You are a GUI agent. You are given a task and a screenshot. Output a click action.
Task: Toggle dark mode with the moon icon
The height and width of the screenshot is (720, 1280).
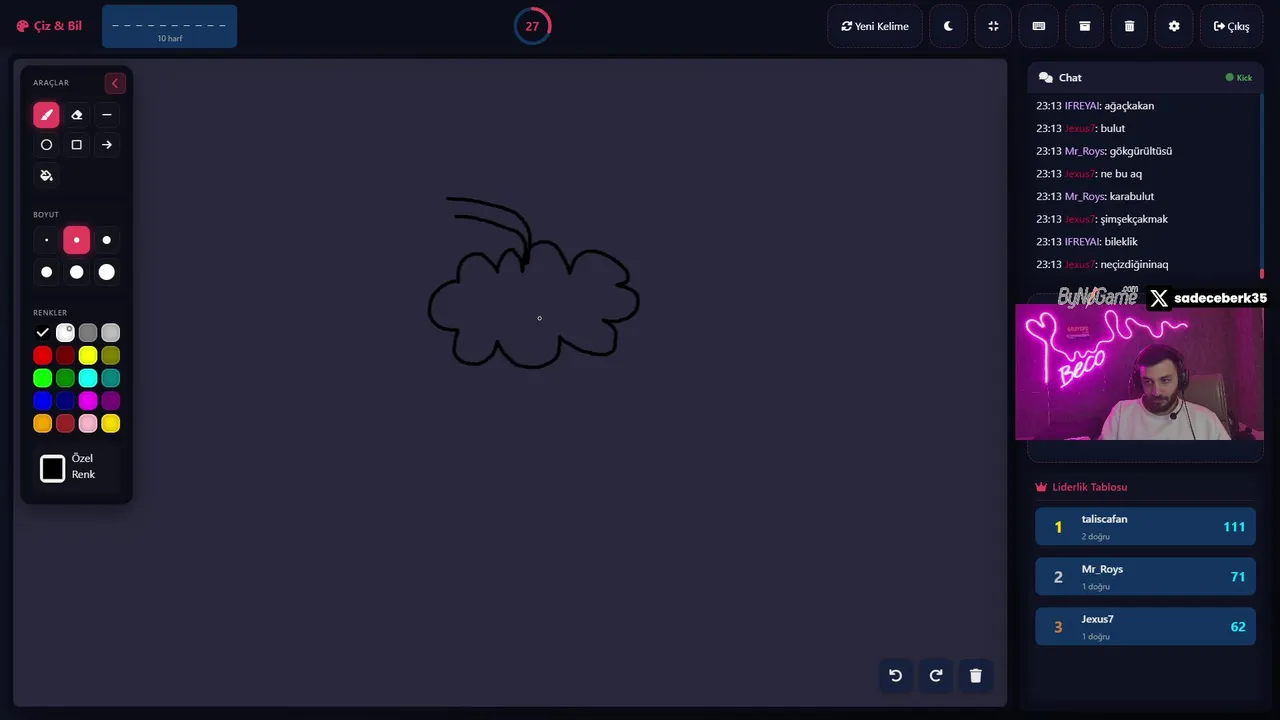(x=948, y=26)
